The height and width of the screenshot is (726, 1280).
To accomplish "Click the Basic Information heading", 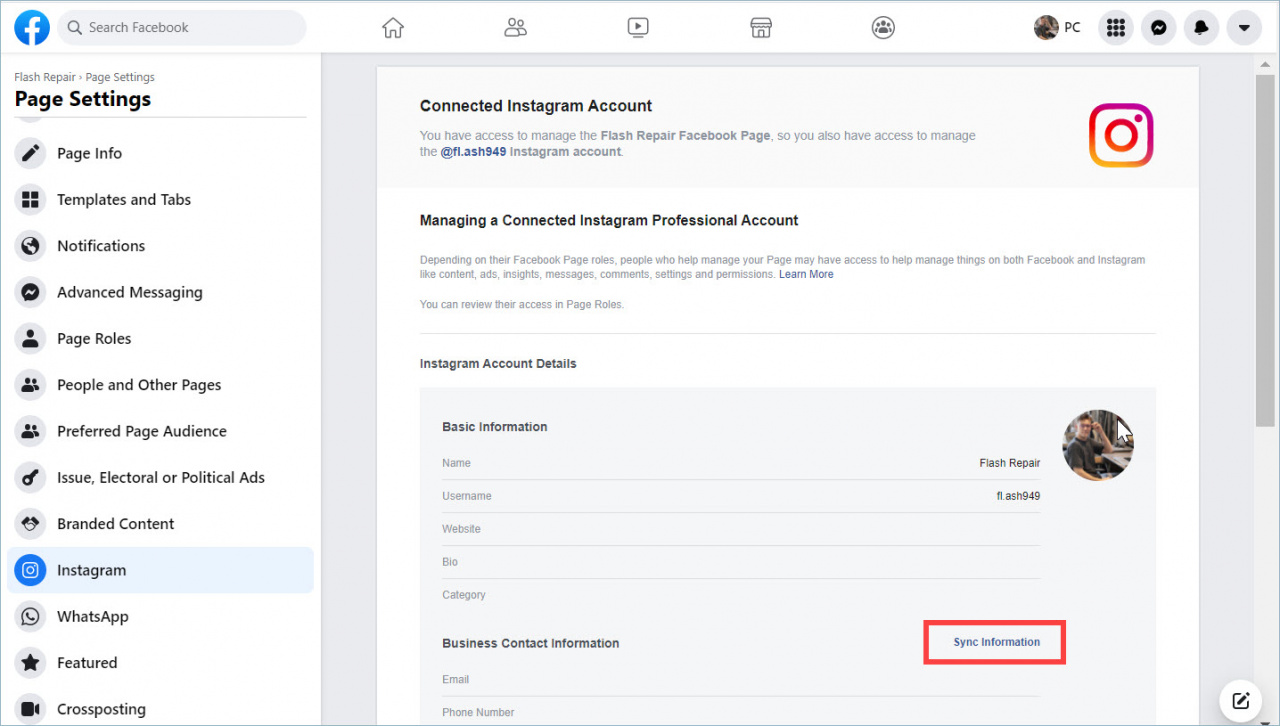I will pyautogui.click(x=495, y=427).
